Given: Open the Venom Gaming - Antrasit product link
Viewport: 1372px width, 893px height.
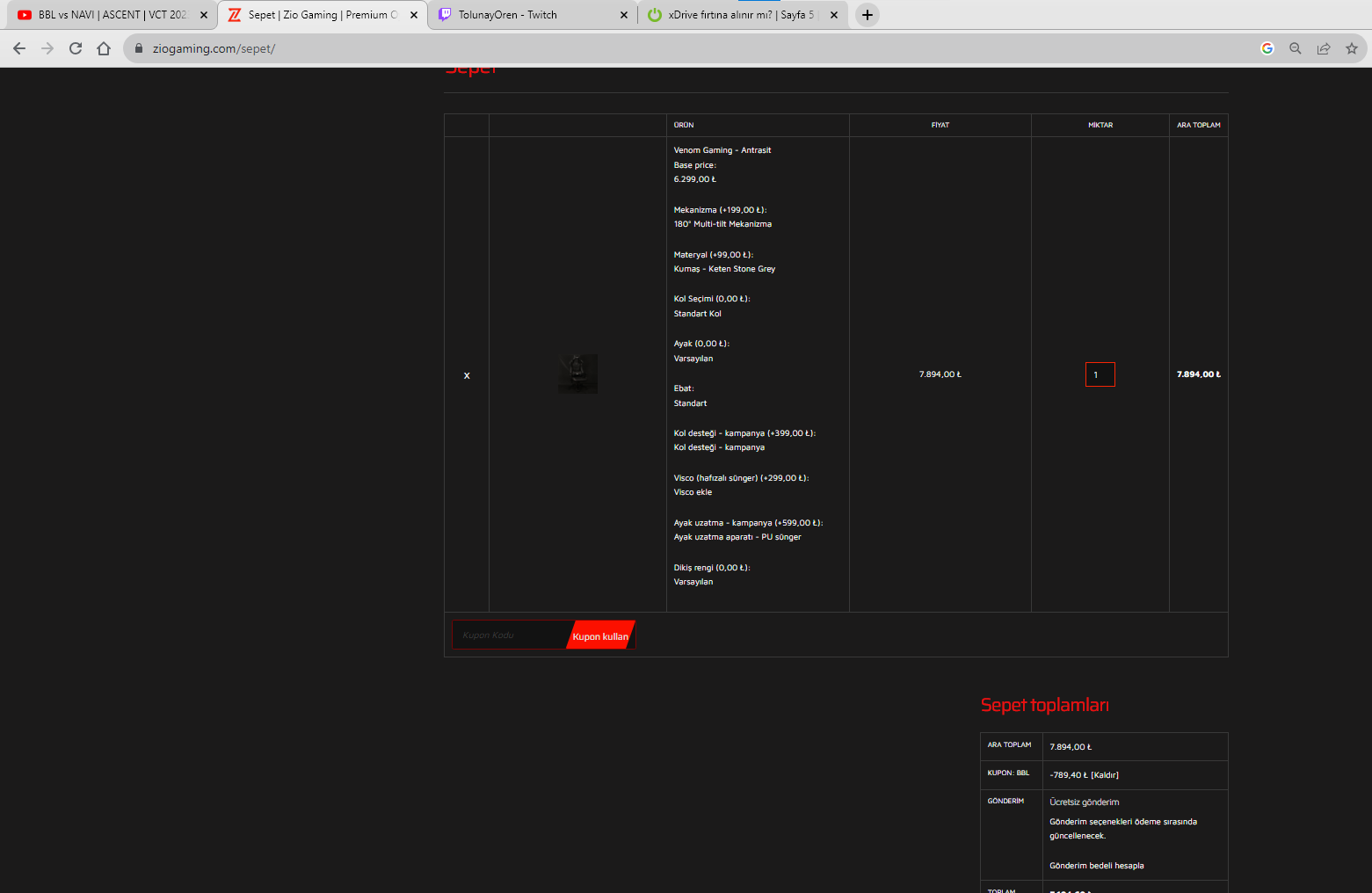Looking at the screenshot, I should point(722,150).
